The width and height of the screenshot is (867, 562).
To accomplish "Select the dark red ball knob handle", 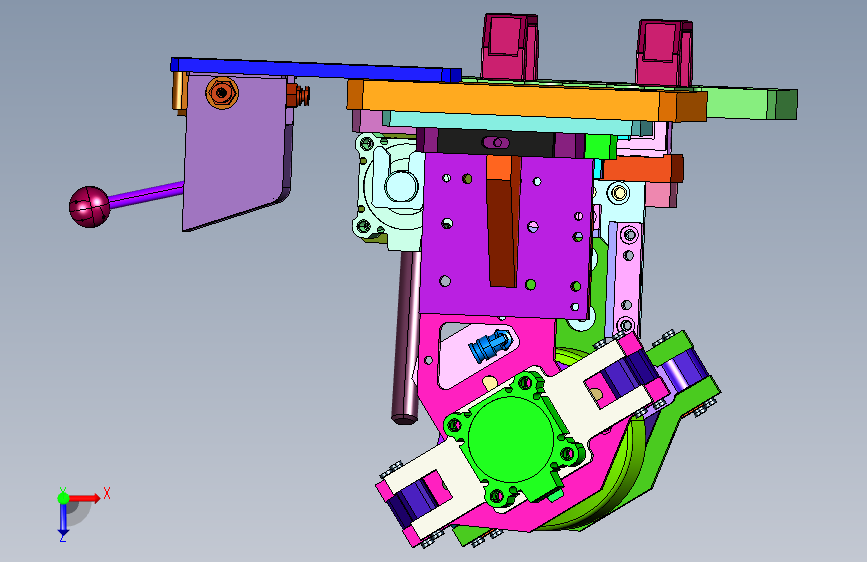I will 89,206.
